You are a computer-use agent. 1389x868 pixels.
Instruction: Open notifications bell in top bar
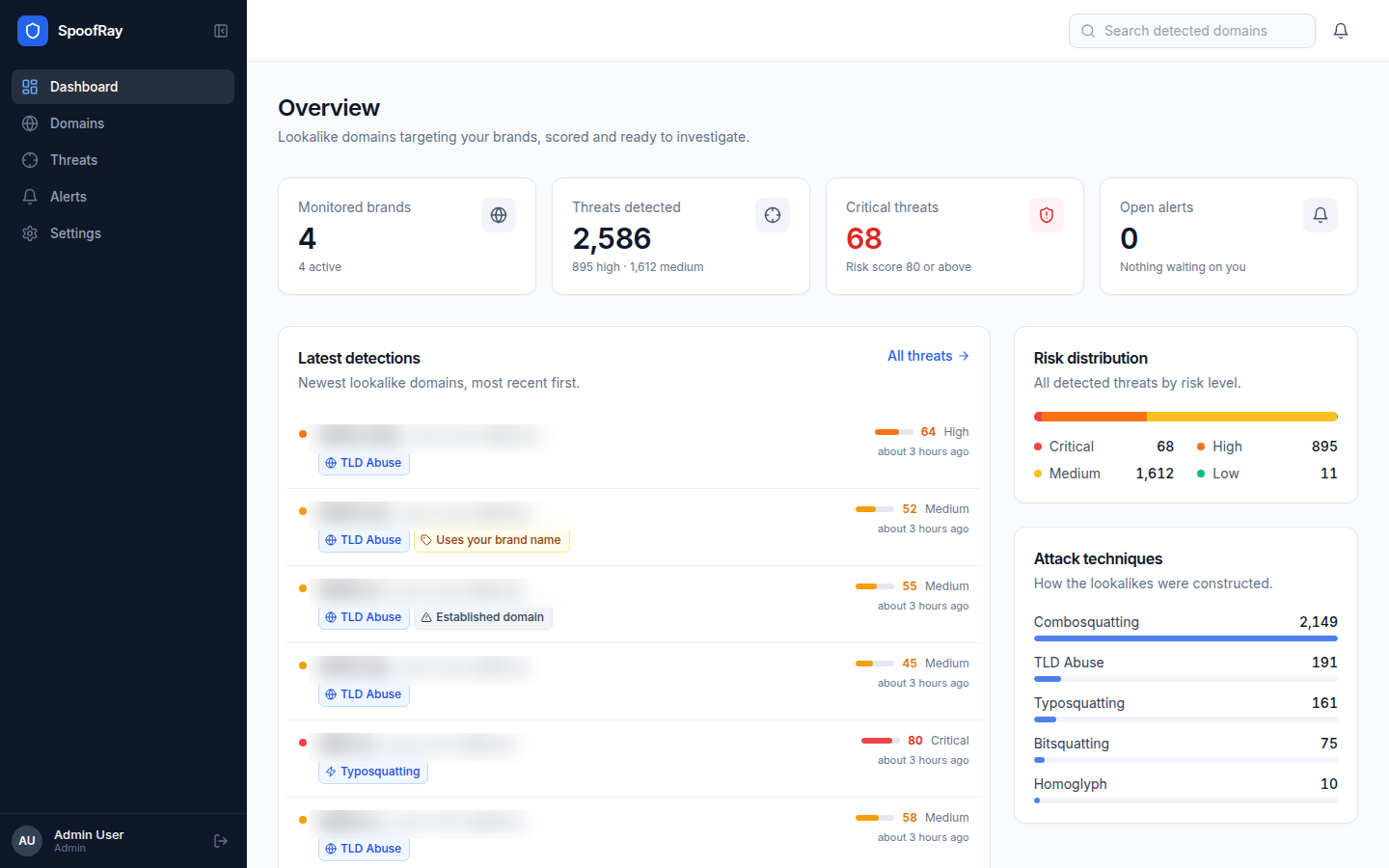point(1341,31)
